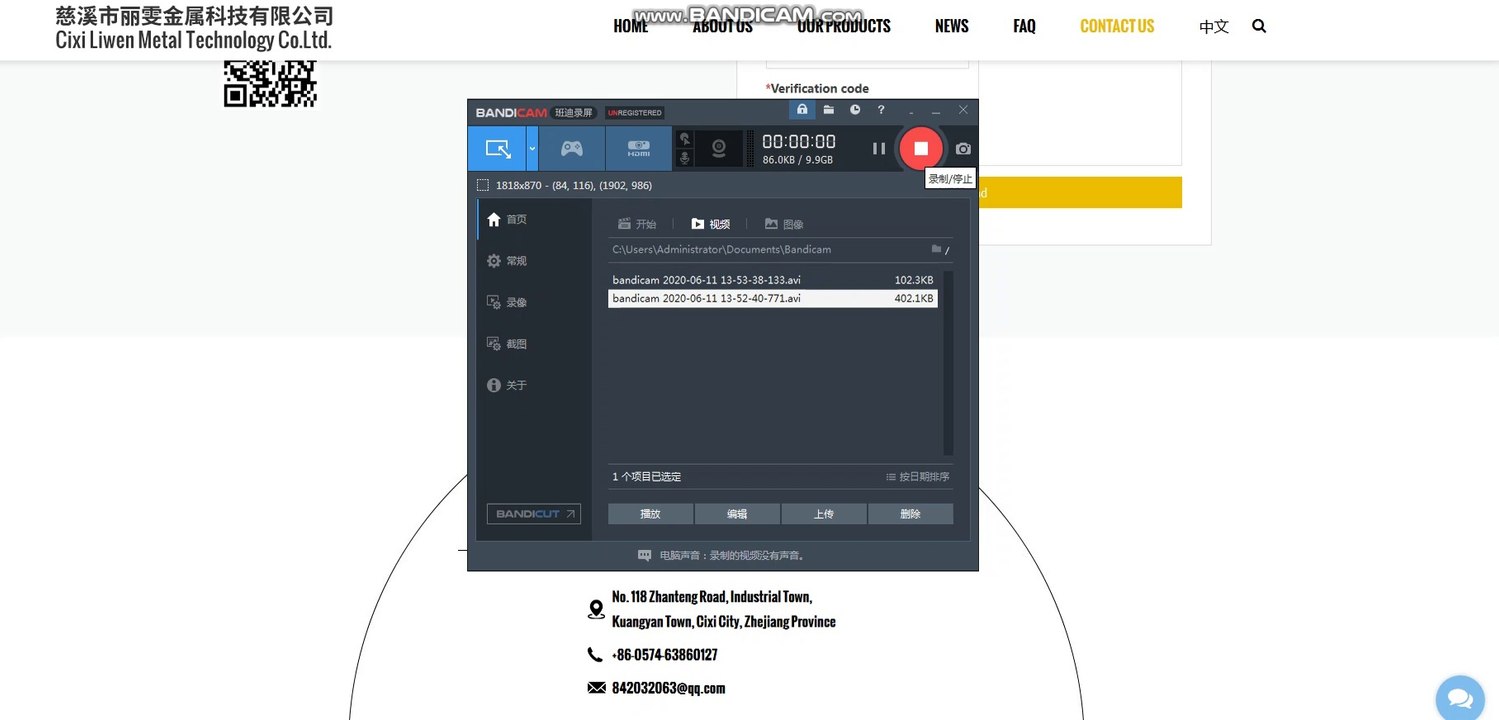
Task: Open the website search magnifier icon
Action: tap(1259, 26)
